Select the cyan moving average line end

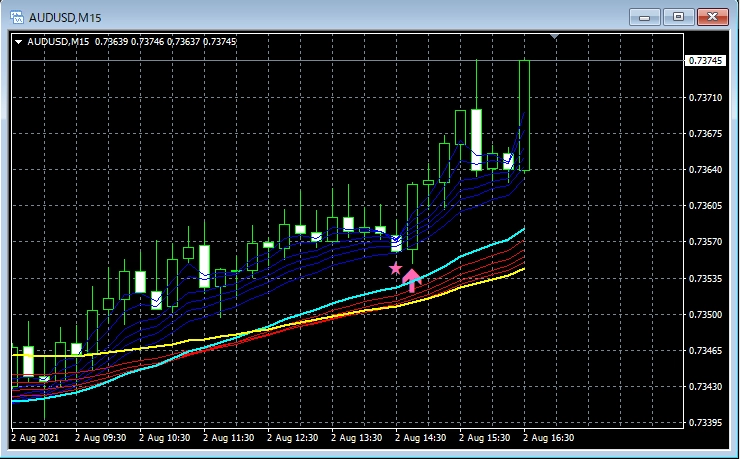point(523,230)
